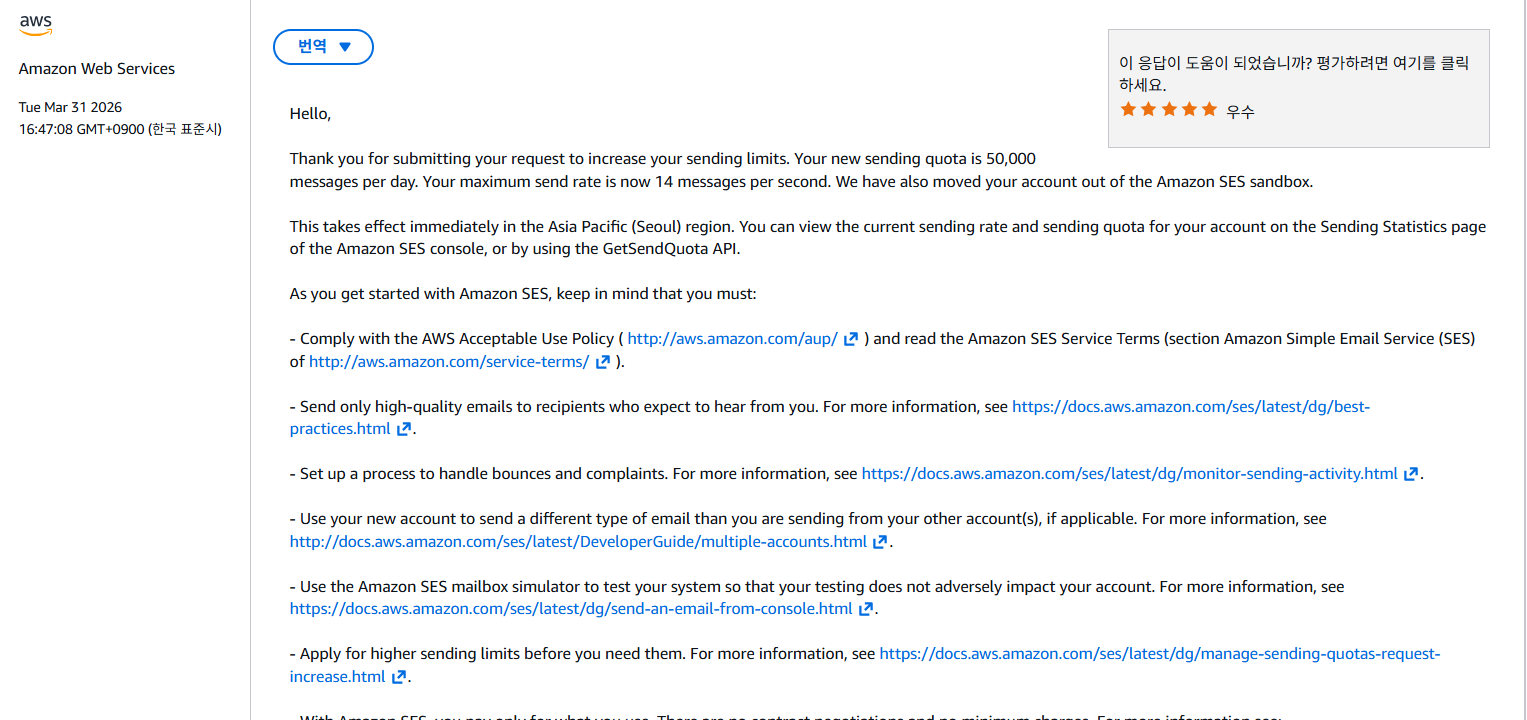1527x720 pixels.
Task: Click the AWS logo icon
Action: coord(36,25)
